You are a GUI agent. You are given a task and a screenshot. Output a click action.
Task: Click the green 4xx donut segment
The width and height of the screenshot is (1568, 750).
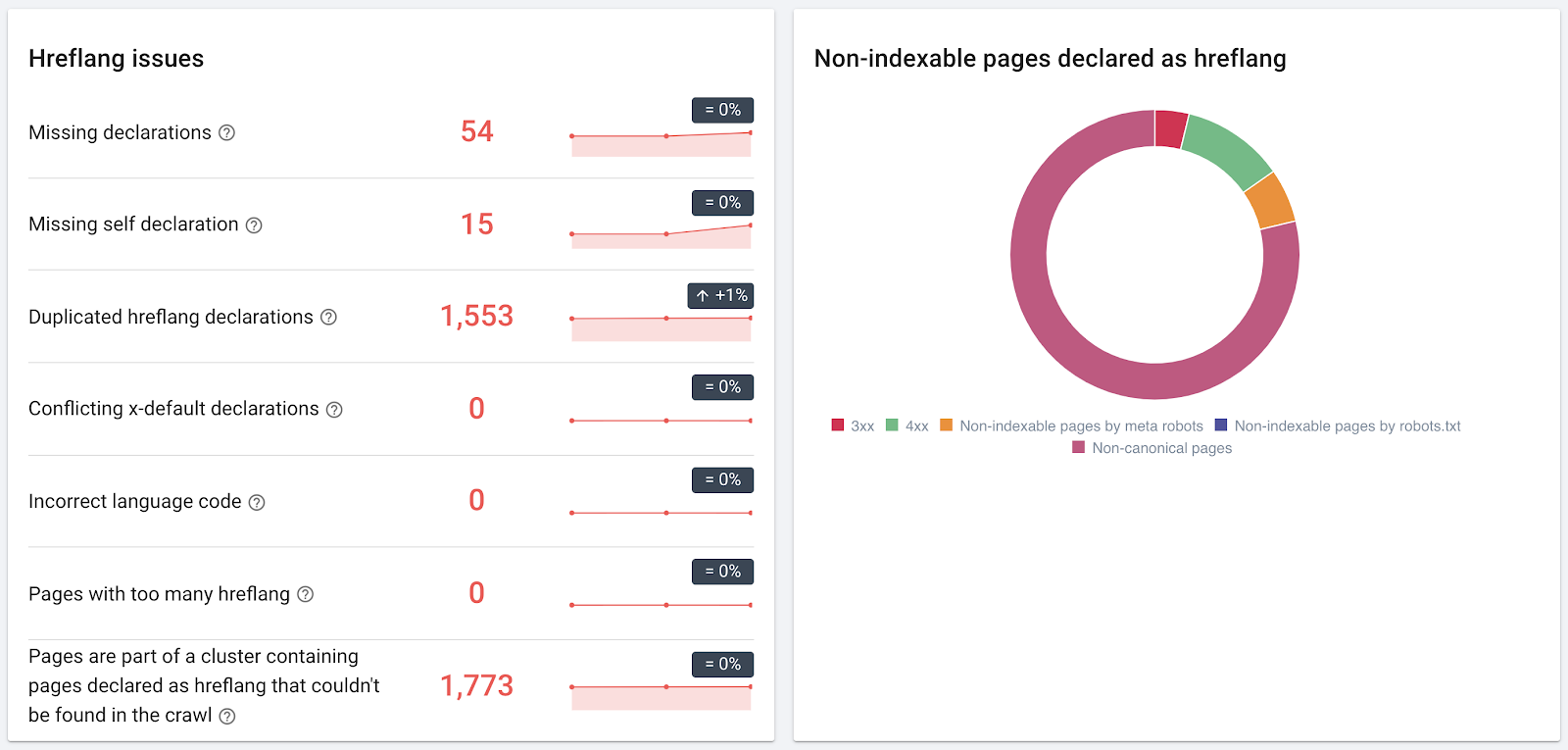coord(1229,151)
